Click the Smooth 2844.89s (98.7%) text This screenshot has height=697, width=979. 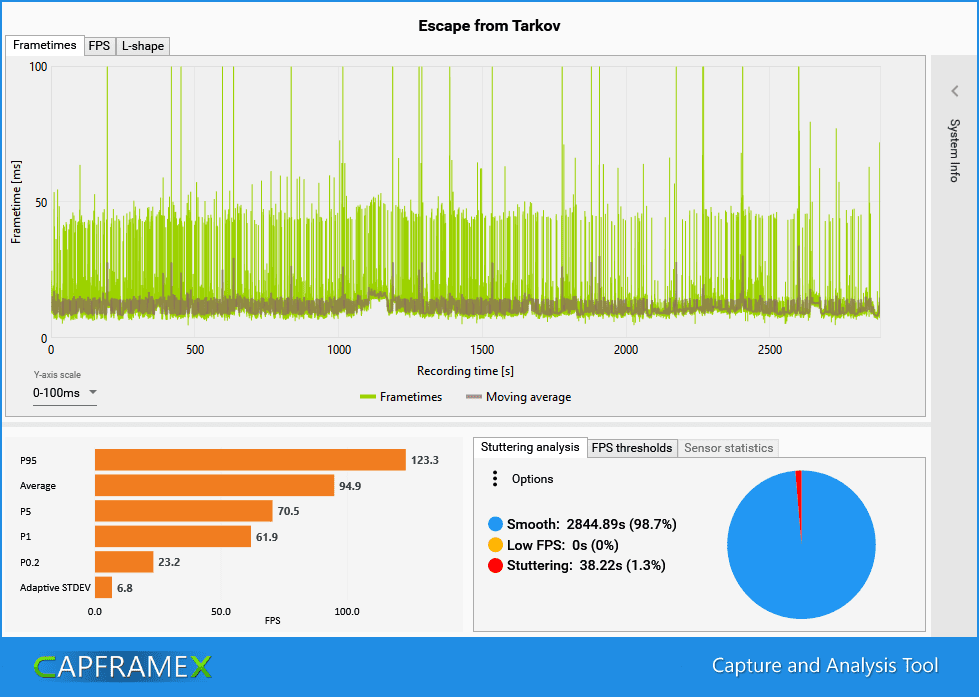pyautogui.click(x=591, y=524)
